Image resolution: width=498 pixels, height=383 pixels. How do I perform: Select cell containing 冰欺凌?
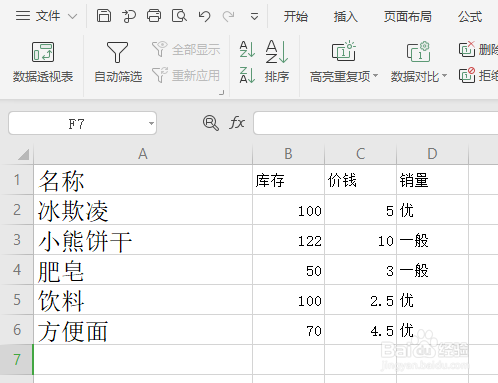143,210
